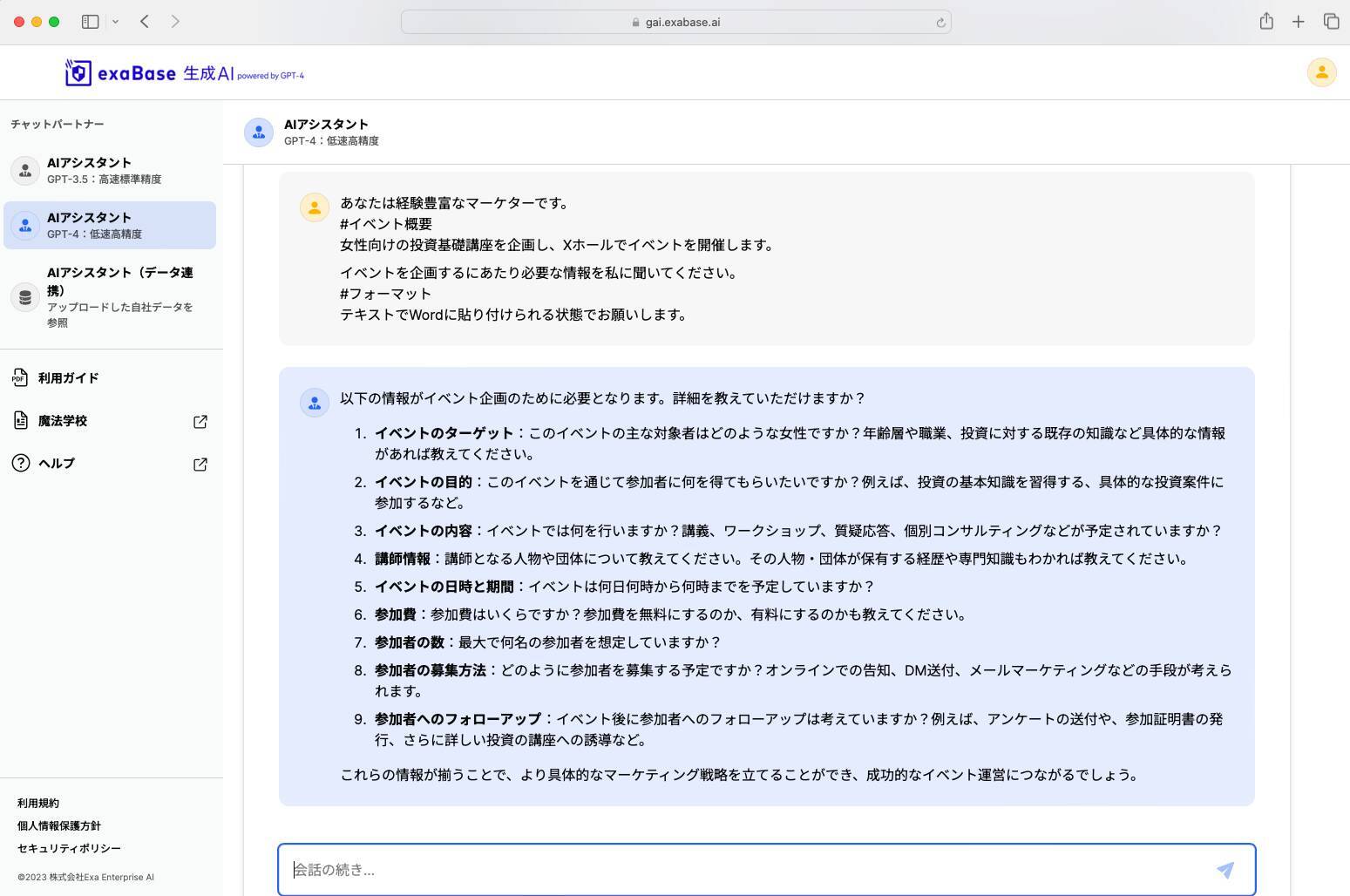This screenshot has height=896, width=1350.
Task: Click the send message paper plane icon
Action: click(1224, 870)
